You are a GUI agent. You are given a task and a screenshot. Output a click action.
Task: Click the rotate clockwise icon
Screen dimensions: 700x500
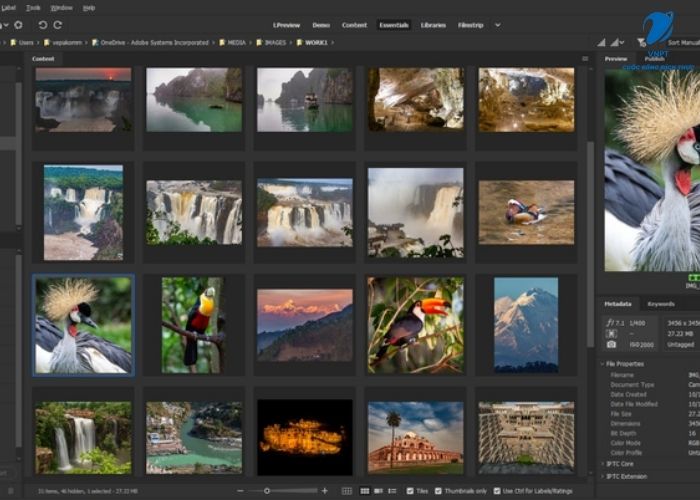point(58,25)
